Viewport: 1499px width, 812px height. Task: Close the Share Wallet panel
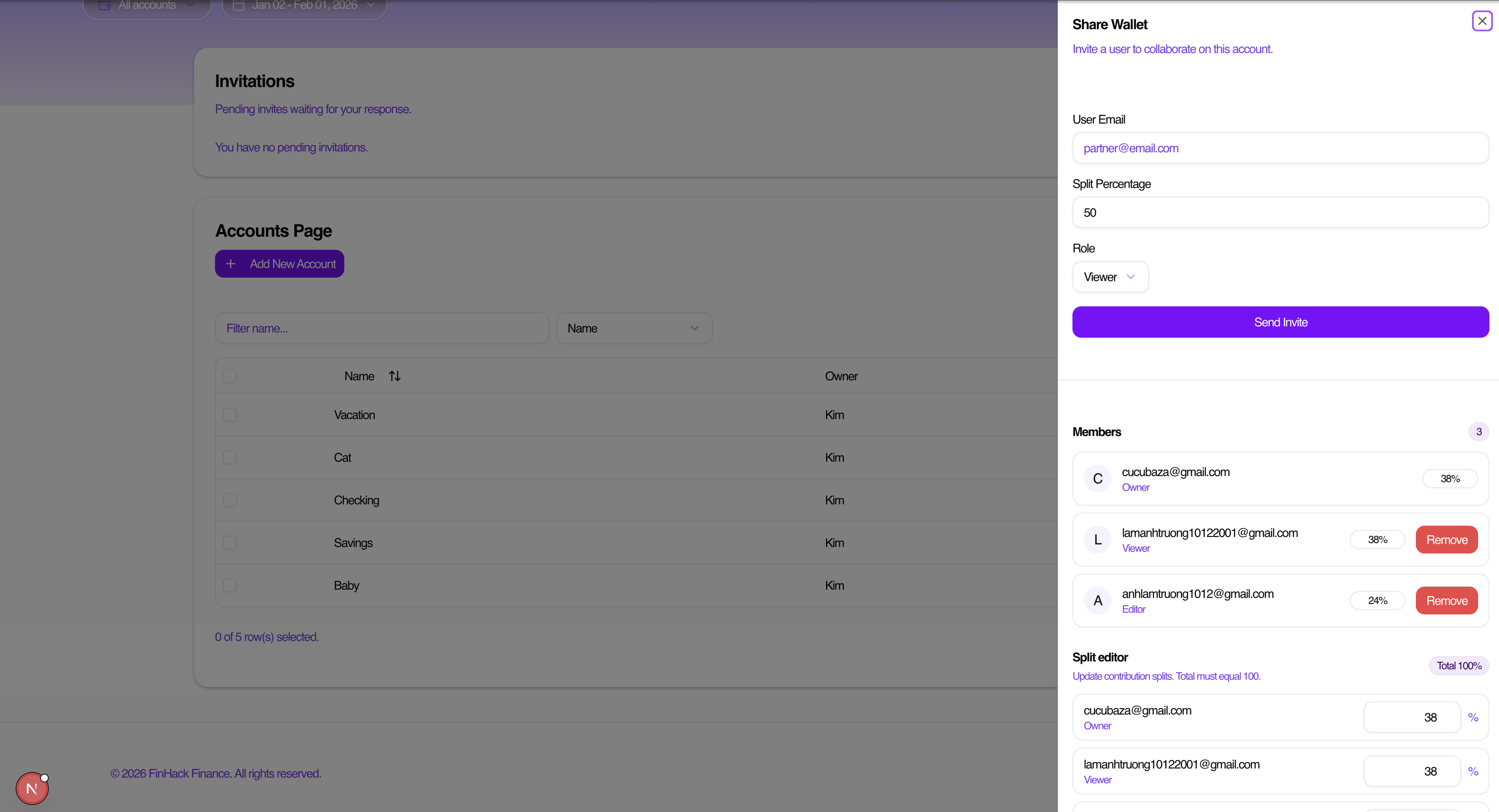click(1482, 21)
